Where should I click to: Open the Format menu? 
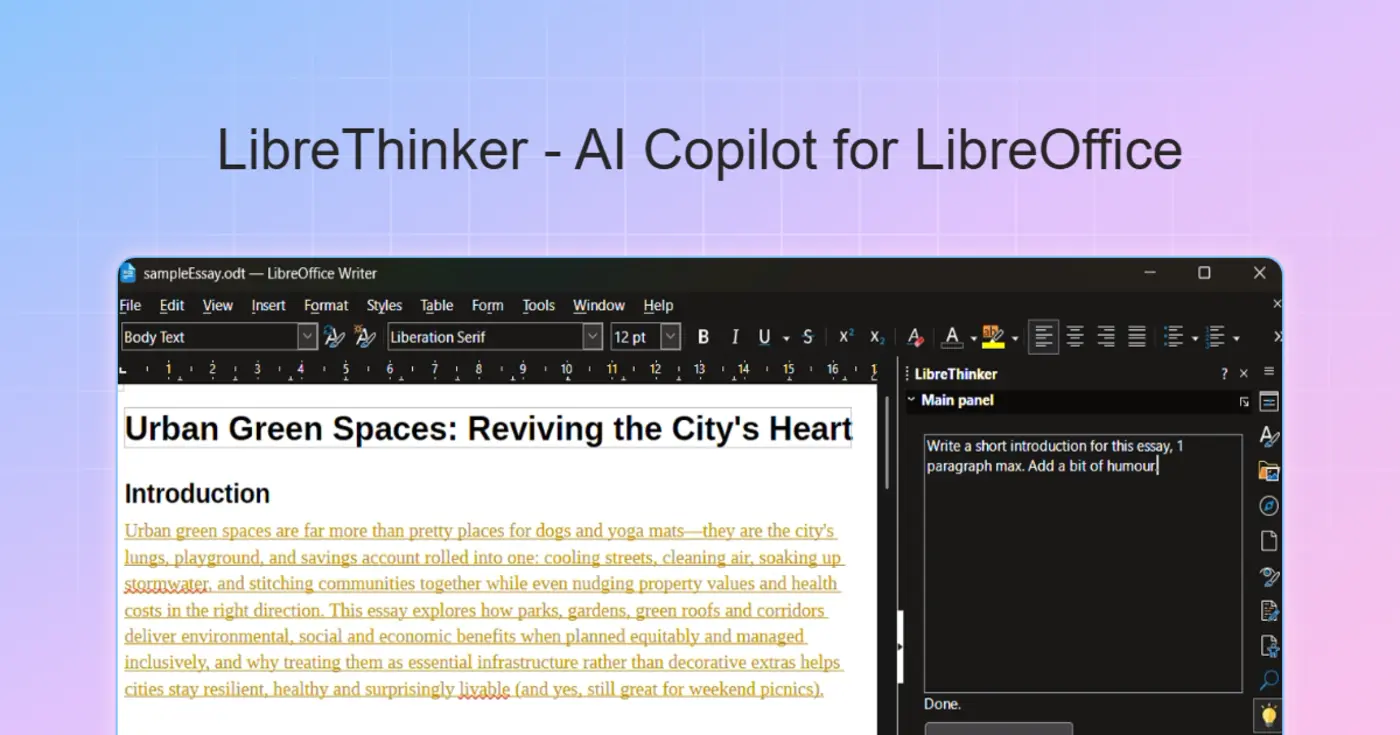tap(326, 306)
